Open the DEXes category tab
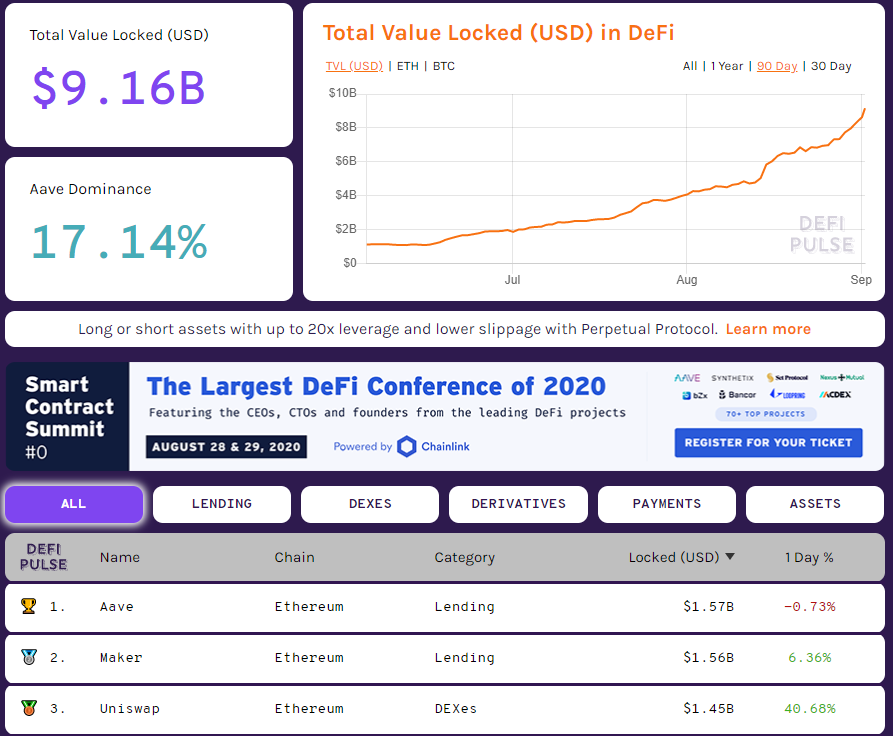Image resolution: width=893 pixels, height=736 pixels. (x=370, y=504)
